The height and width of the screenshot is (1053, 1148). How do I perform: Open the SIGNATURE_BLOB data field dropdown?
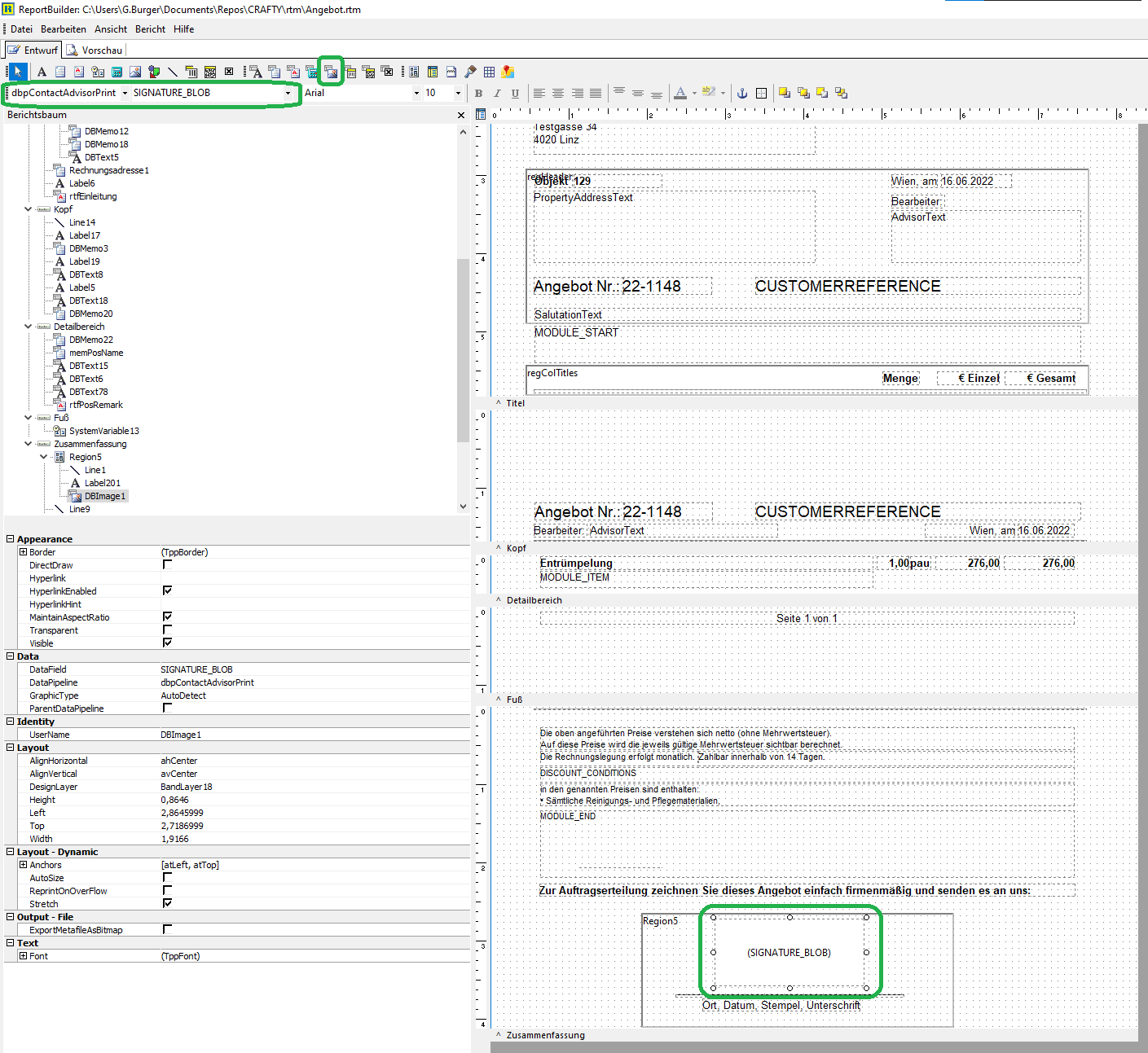[x=288, y=93]
